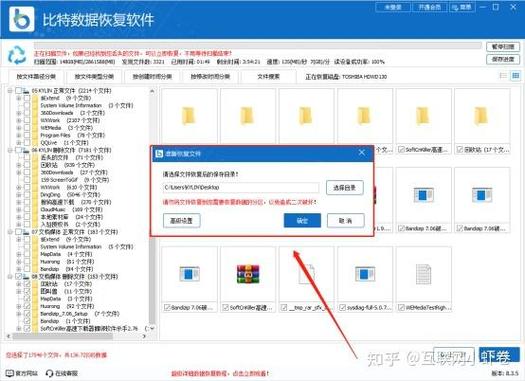This screenshot has height=381, width=525.
Task: Open 高级设置 advanced settings in dialog
Action: point(181,220)
